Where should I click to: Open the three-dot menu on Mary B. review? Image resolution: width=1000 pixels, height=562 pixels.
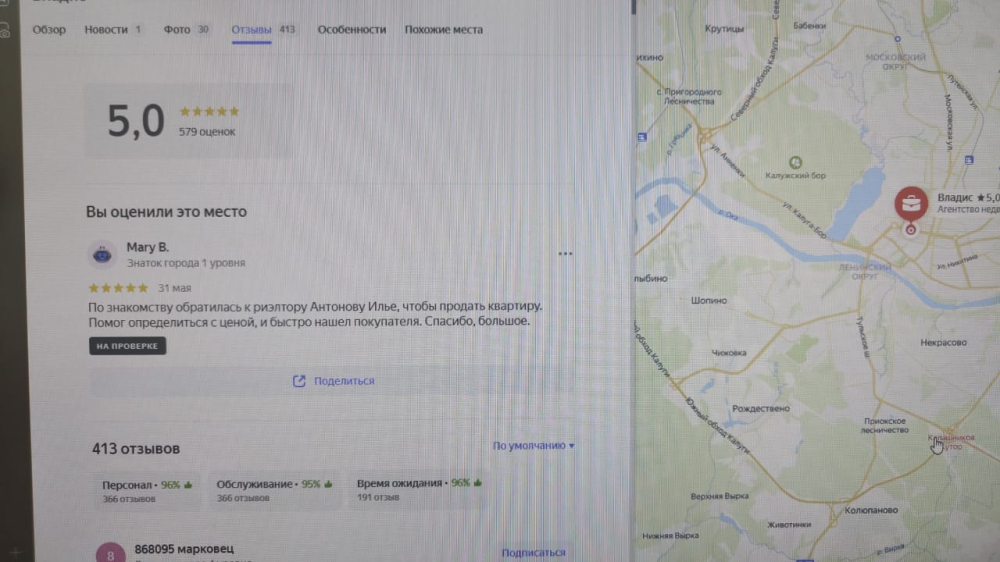click(565, 254)
